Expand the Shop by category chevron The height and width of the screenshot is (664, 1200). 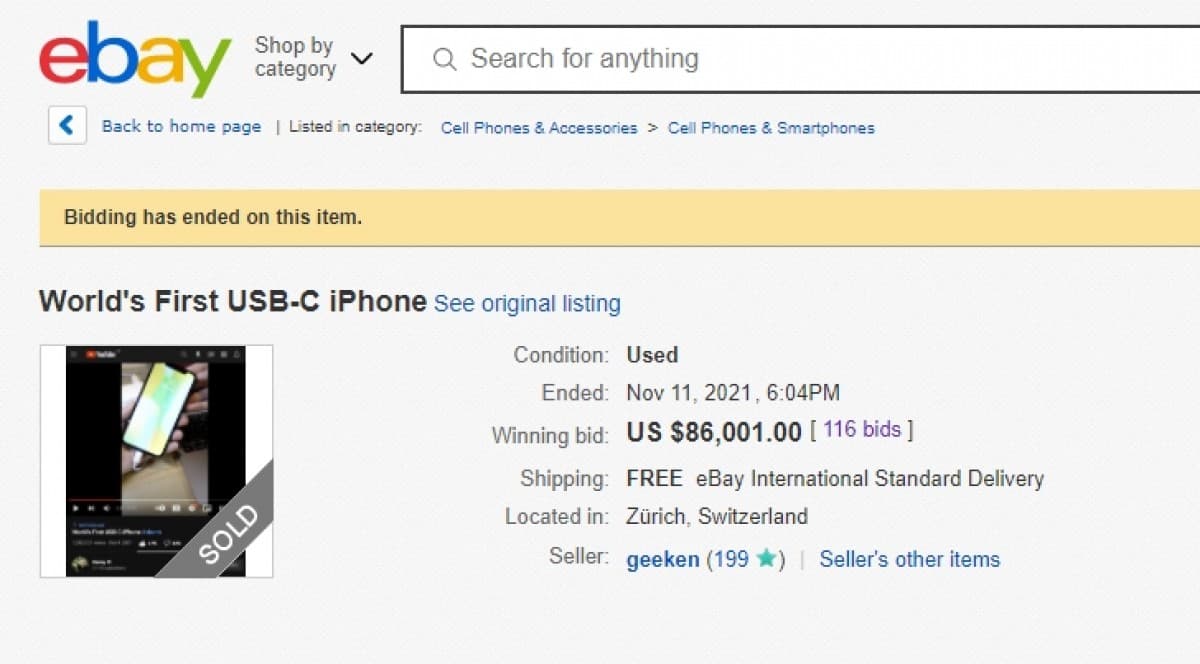point(362,58)
